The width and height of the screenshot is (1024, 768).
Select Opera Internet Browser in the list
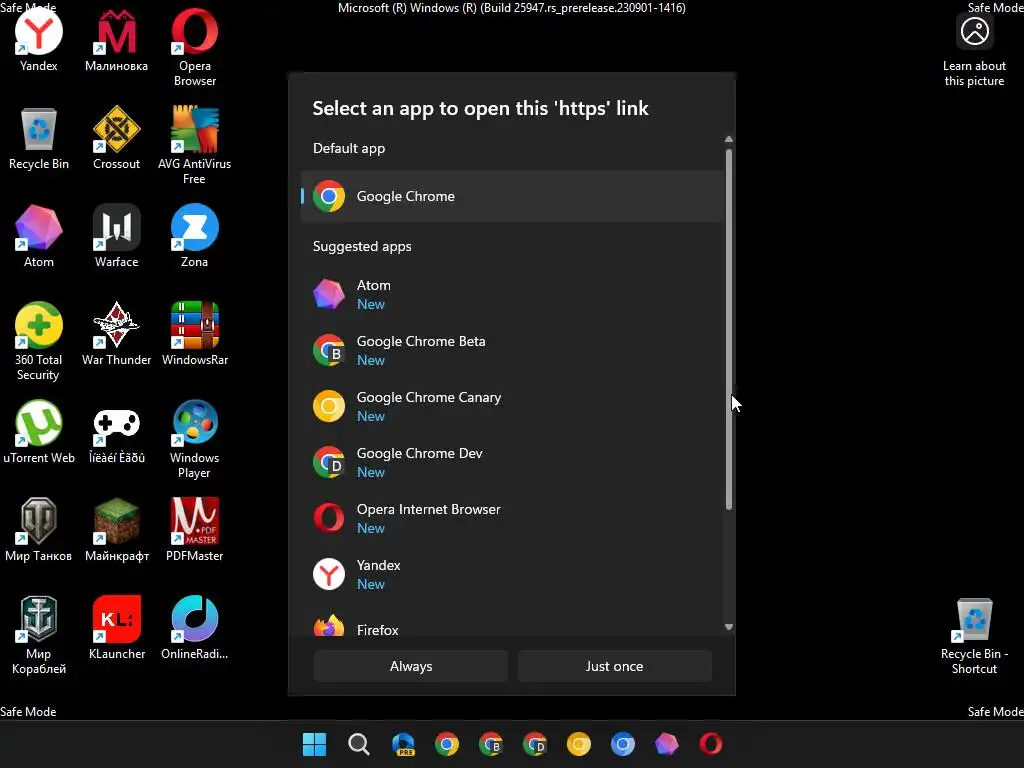pyautogui.click(x=512, y=519)
